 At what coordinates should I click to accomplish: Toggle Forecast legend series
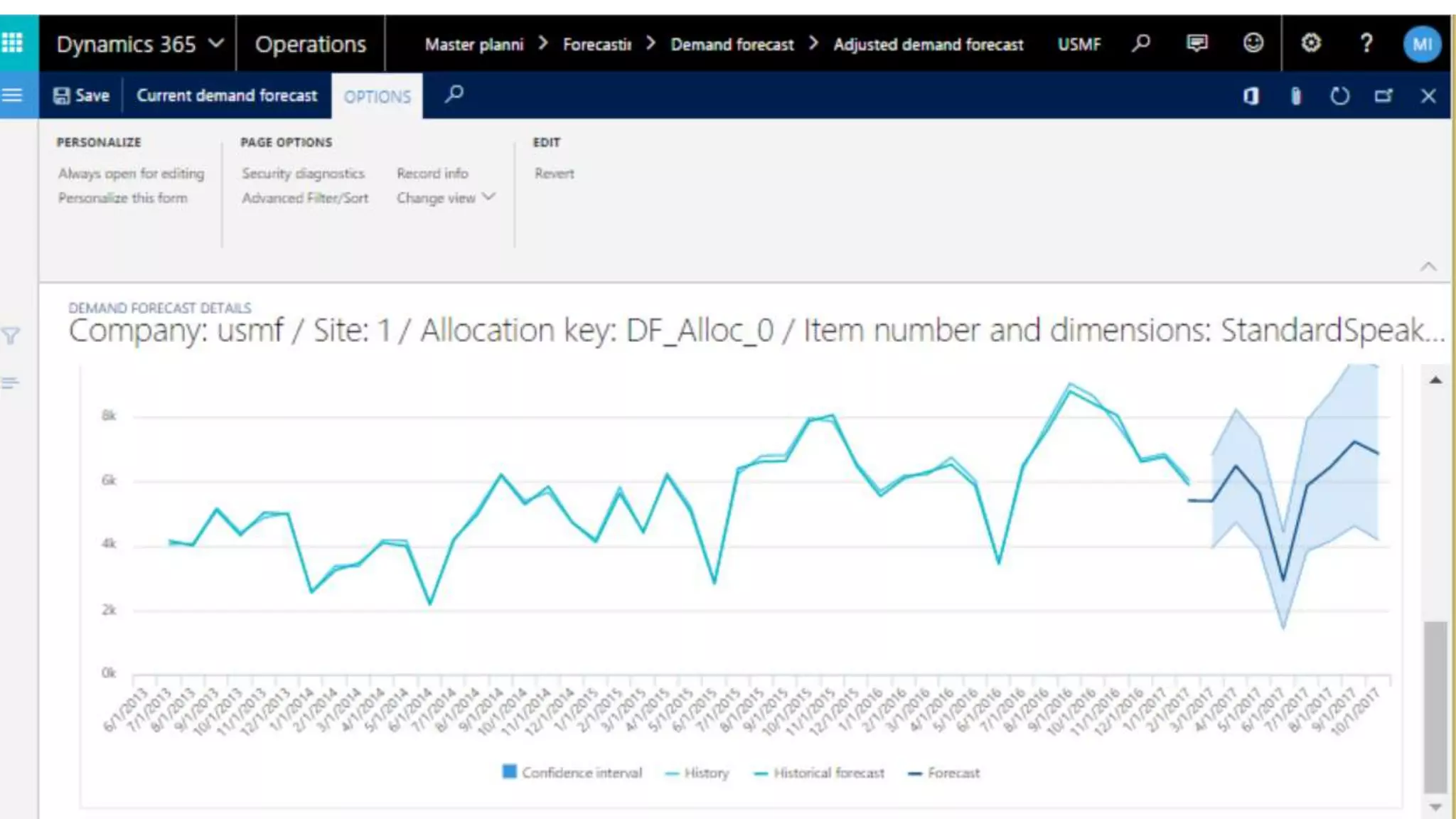[944, 773]
